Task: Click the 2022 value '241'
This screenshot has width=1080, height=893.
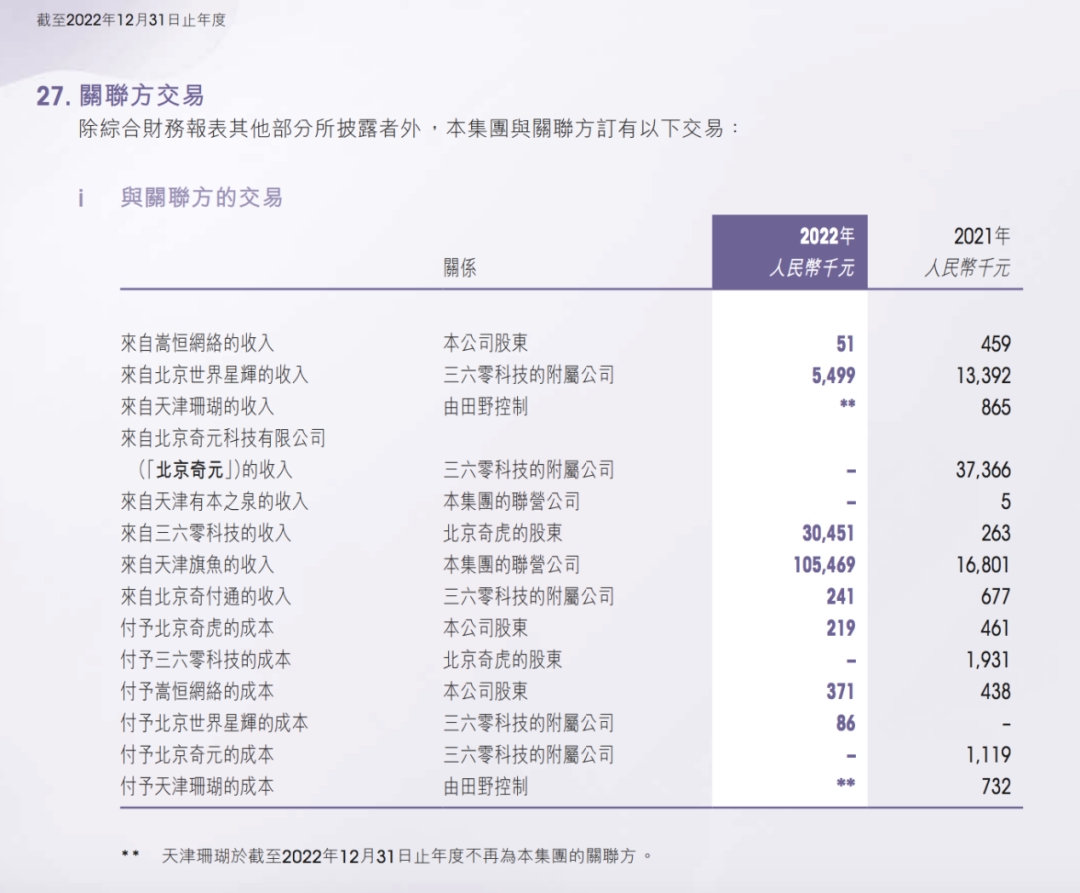Action: pos(841,597)
